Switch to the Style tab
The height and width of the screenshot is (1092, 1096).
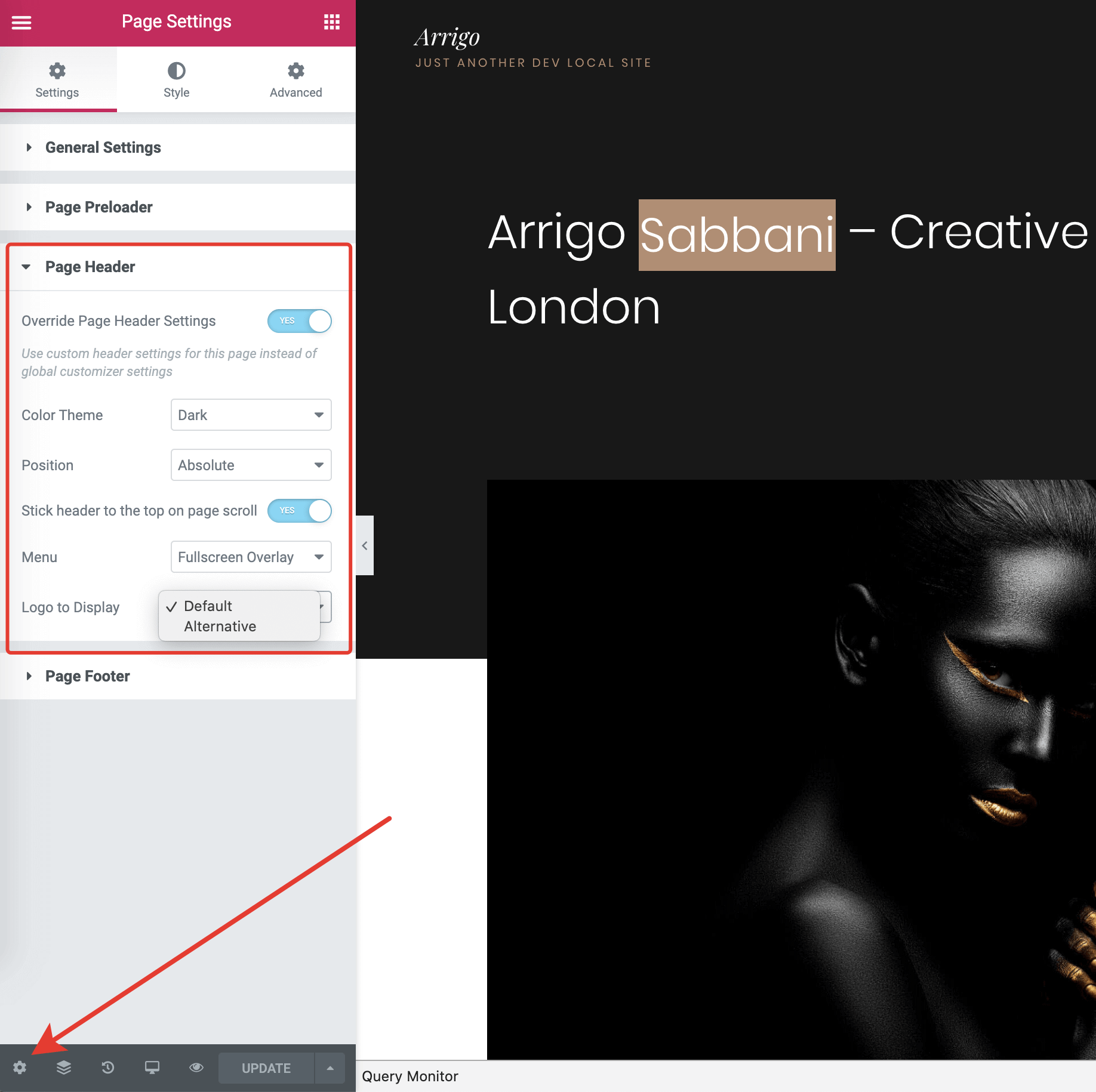point(176,79)
